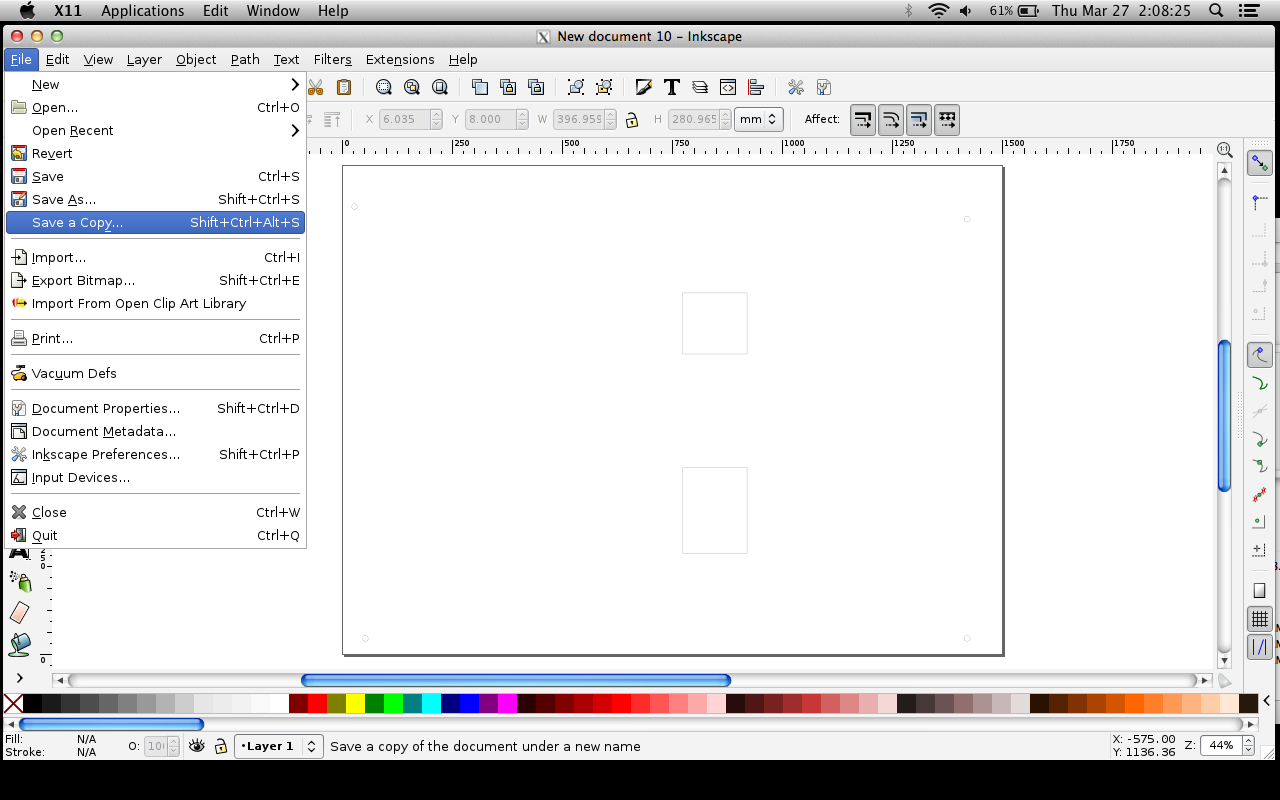
Task: Click Zoom to fit page icon
Action: [438, 87]
